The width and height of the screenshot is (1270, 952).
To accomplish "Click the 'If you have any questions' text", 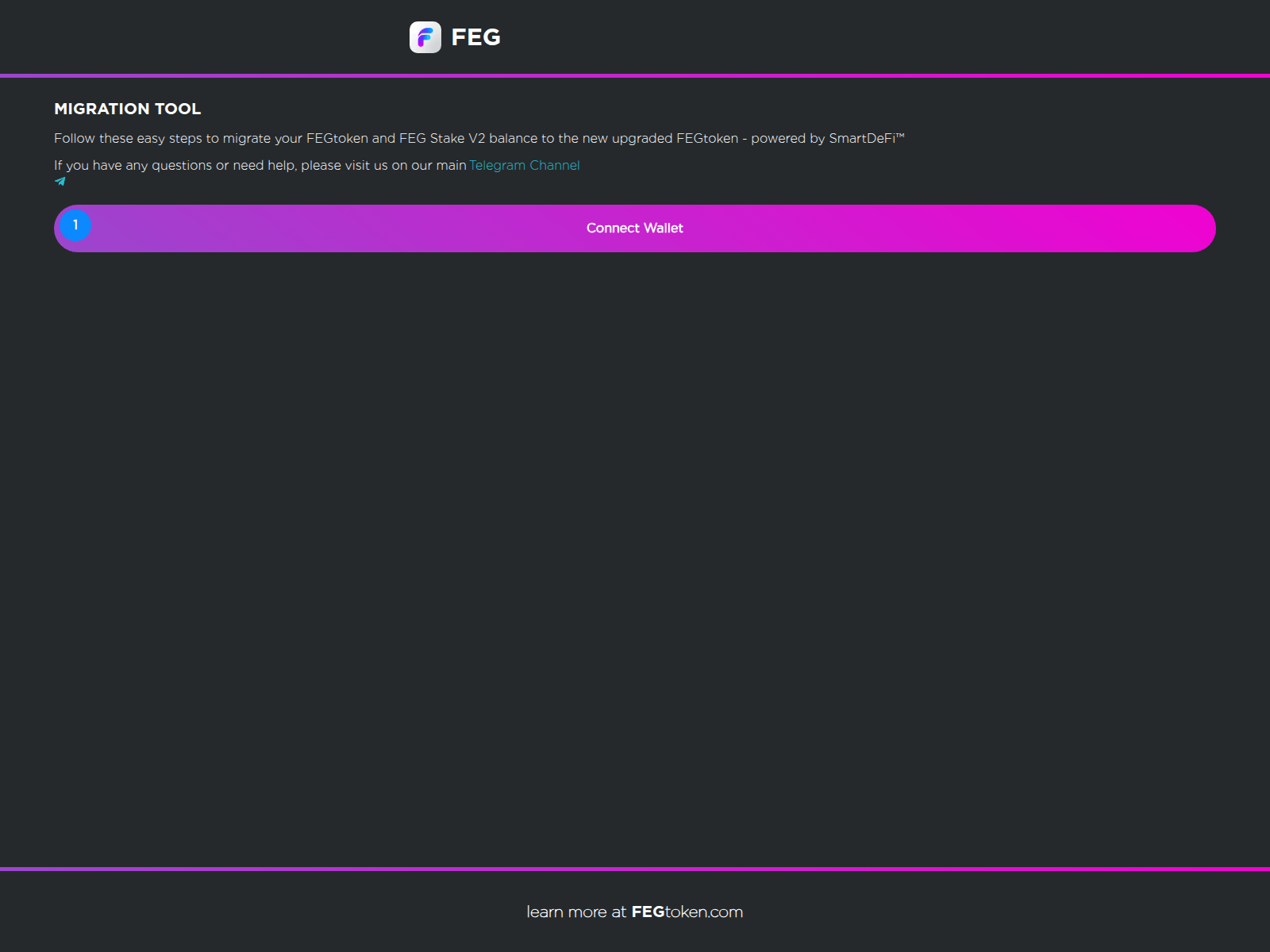I will 260,165.
